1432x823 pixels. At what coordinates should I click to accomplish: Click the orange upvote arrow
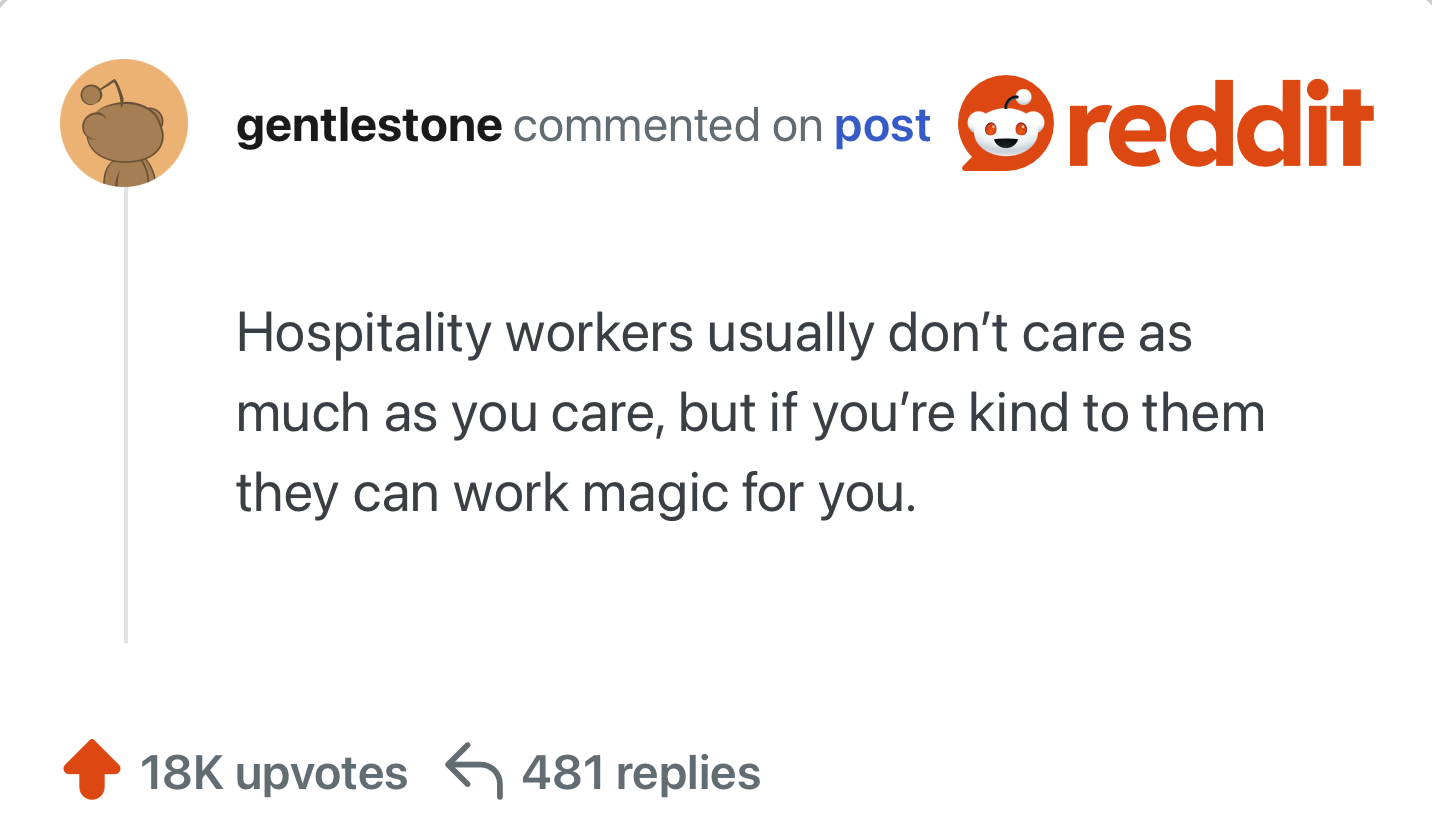(91, 770)
